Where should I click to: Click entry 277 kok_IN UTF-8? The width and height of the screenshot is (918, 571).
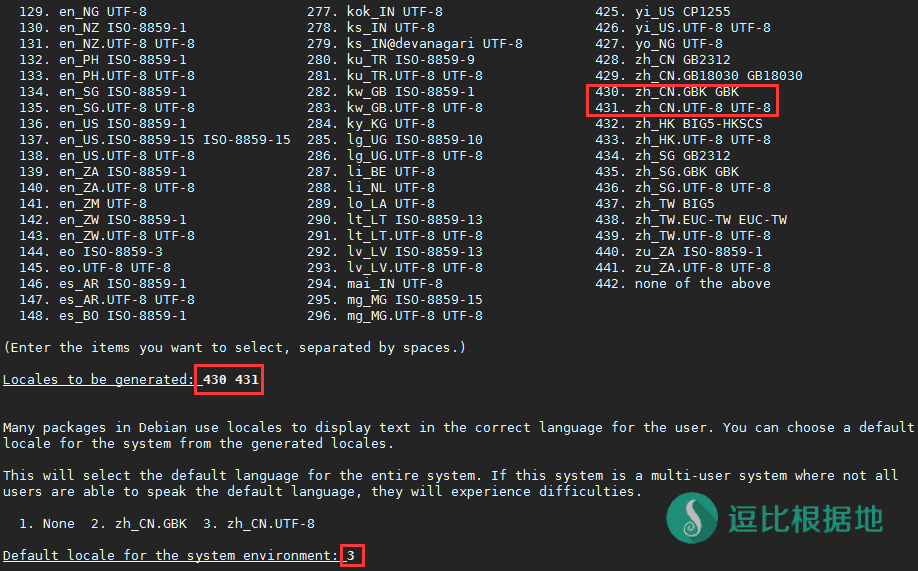374,12
